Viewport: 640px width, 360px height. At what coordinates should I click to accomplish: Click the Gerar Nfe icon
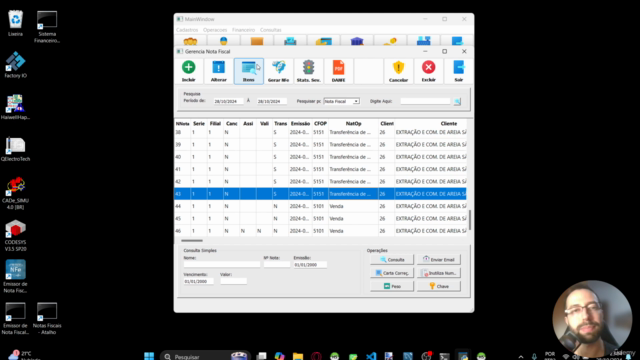[279, 67]
